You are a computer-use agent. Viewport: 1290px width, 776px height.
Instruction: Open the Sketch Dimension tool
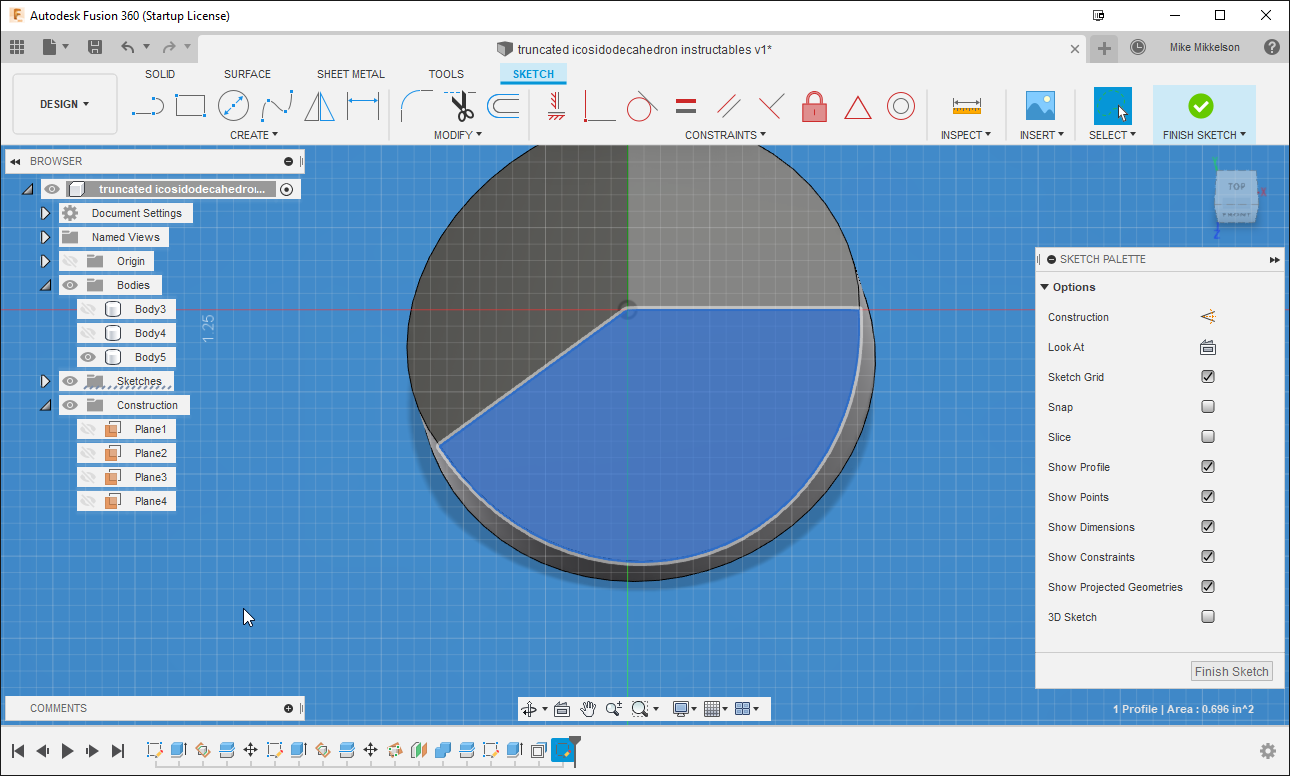[x=361, y=104]
